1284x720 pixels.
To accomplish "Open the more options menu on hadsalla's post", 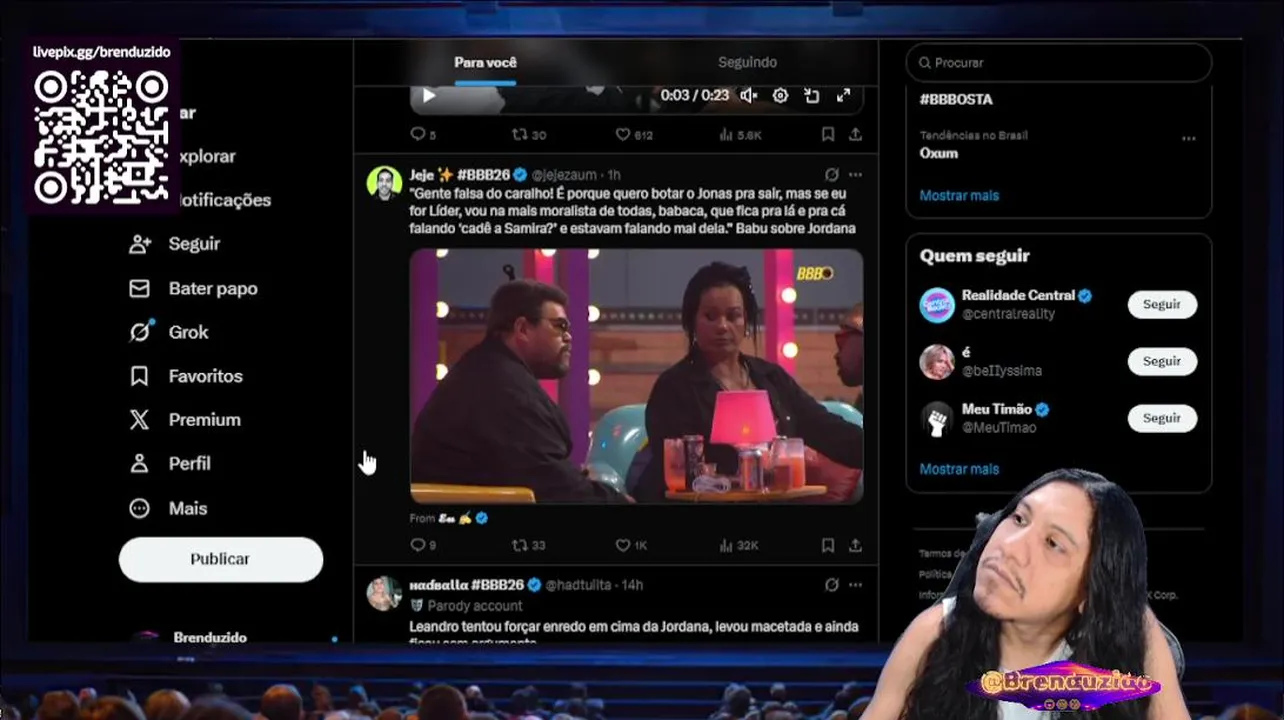I will [x=855, y=585].
